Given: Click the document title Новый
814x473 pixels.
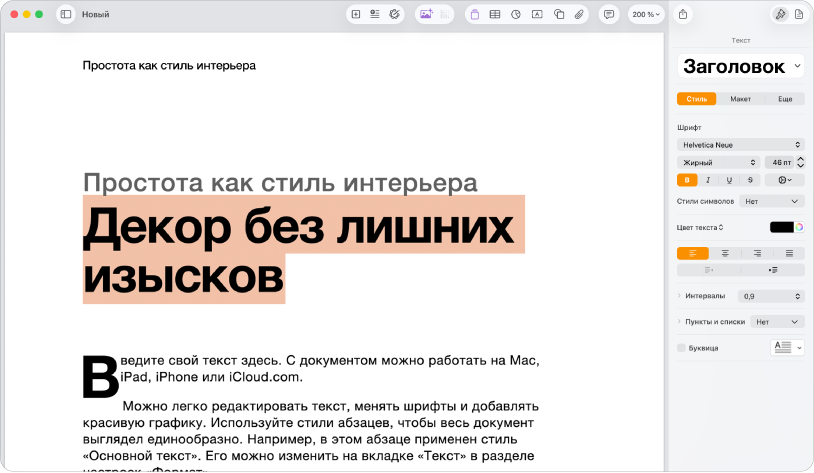Looking at the screenshot, I should (x=96, y=15).
